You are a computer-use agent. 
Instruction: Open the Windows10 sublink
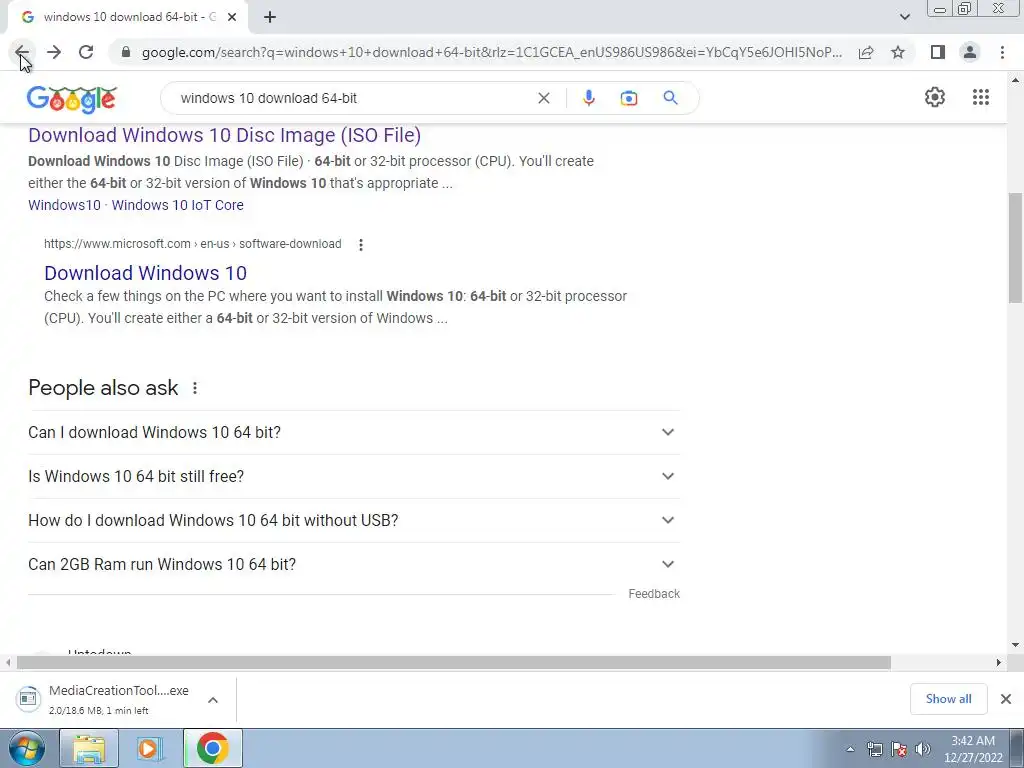click(x=65, y=205)
